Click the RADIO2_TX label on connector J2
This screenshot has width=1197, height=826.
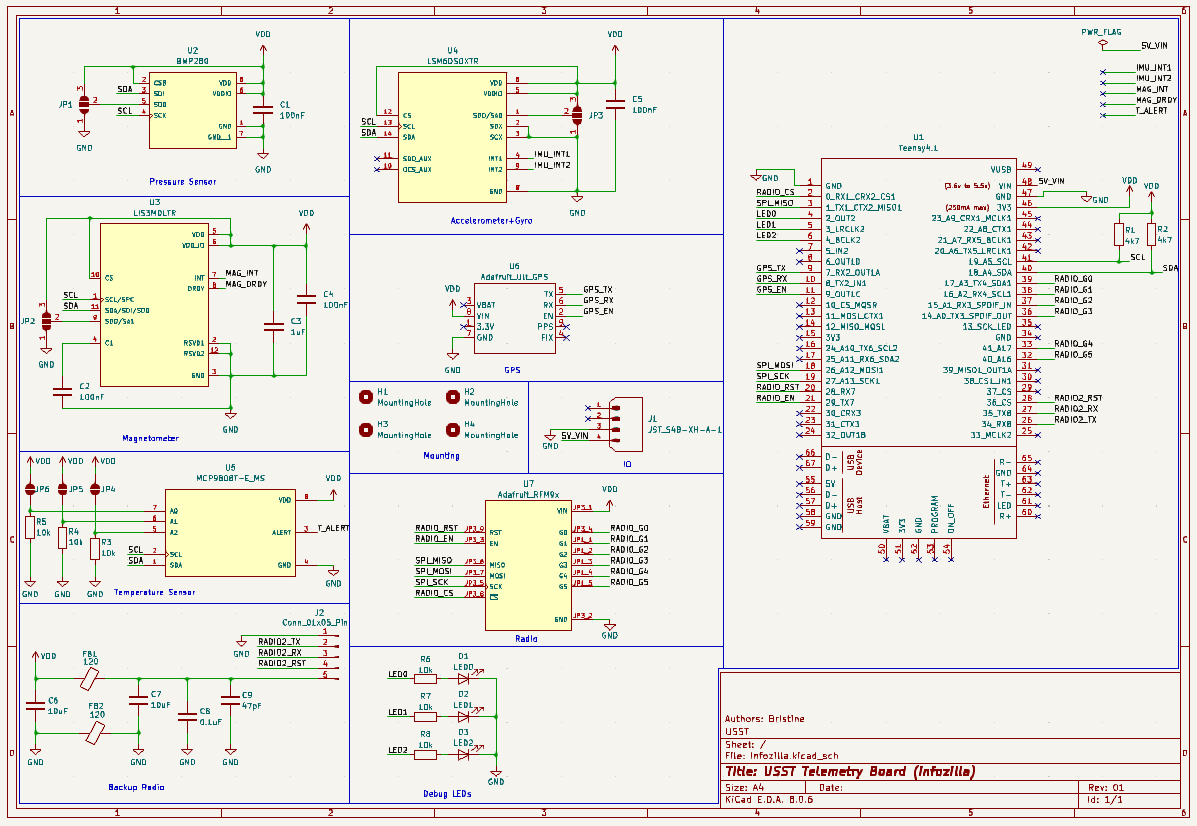(x=279, y=642)
